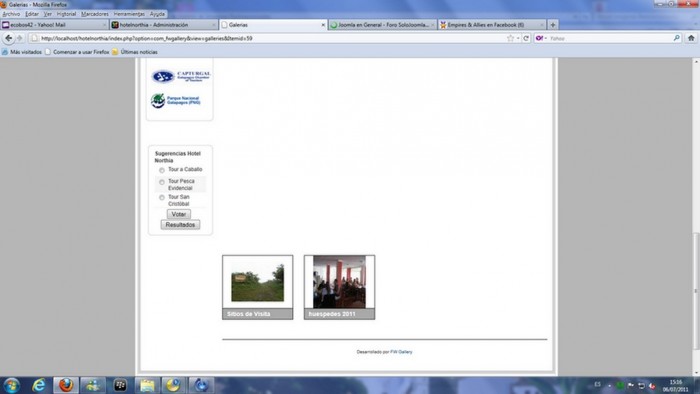Viewport: 700px width, 394px height.
Task: Click the Yahoo search magnifier icon
Action: (x=677, y=38)
